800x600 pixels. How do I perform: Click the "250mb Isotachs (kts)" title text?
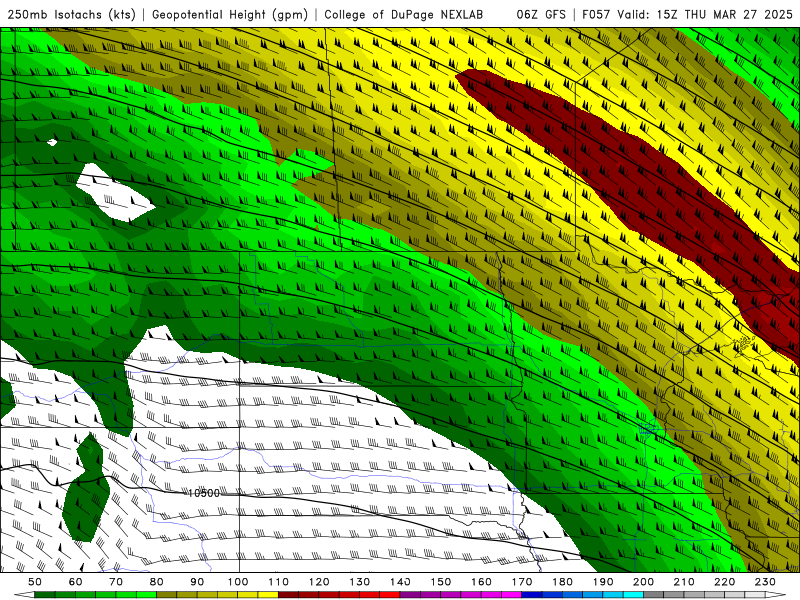point(71,14)
